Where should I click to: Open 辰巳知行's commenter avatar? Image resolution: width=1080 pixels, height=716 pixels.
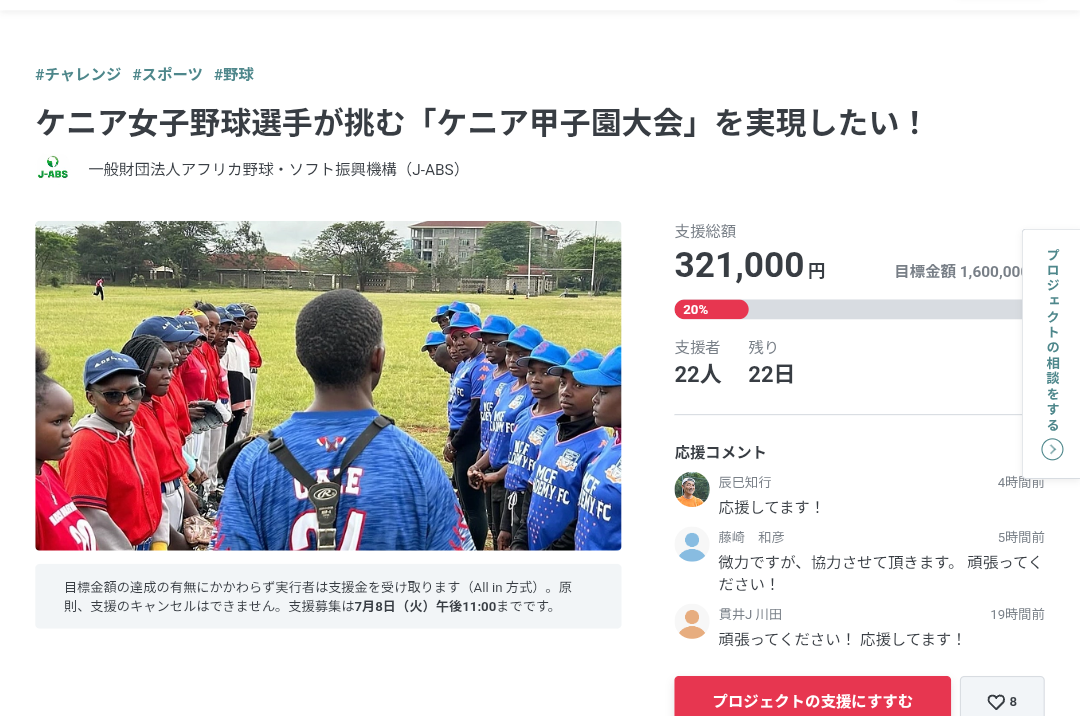pos(692,489)
